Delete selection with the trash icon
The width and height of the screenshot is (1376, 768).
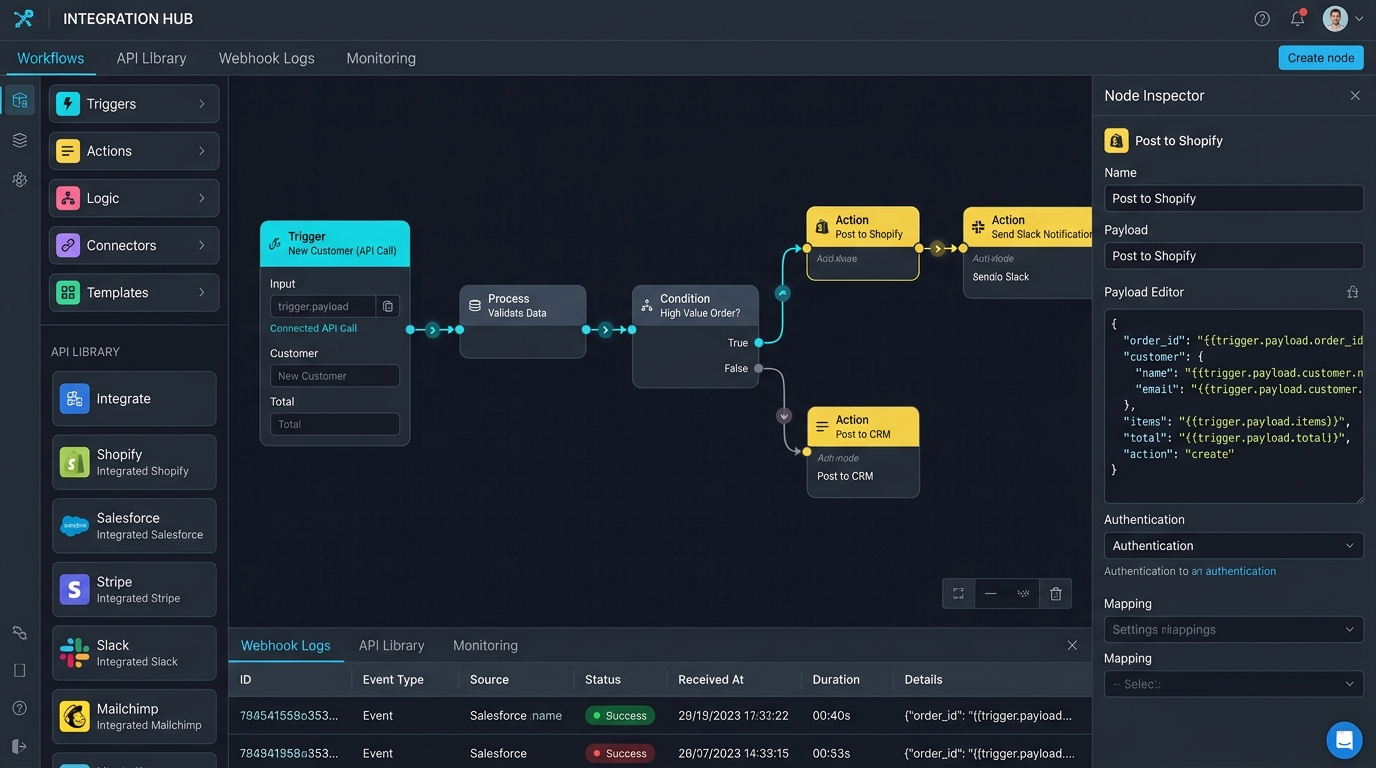(x=1056, y=594)
